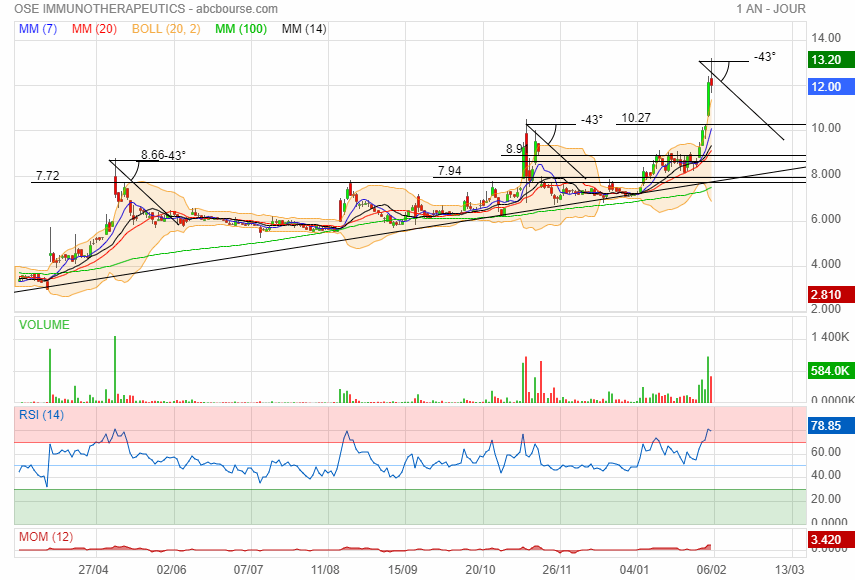855x580 pixels.
Task: Click the 06/02 date on time axis
Action: [710, 569]
